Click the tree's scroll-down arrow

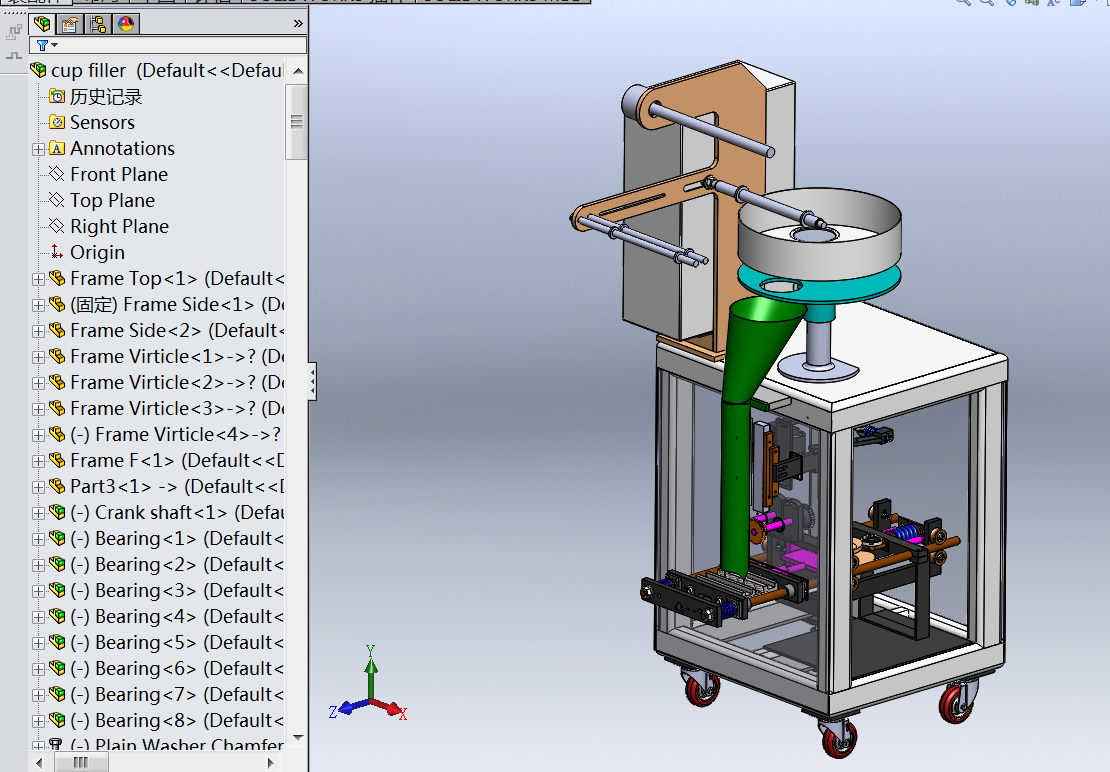tap(298, 737)
